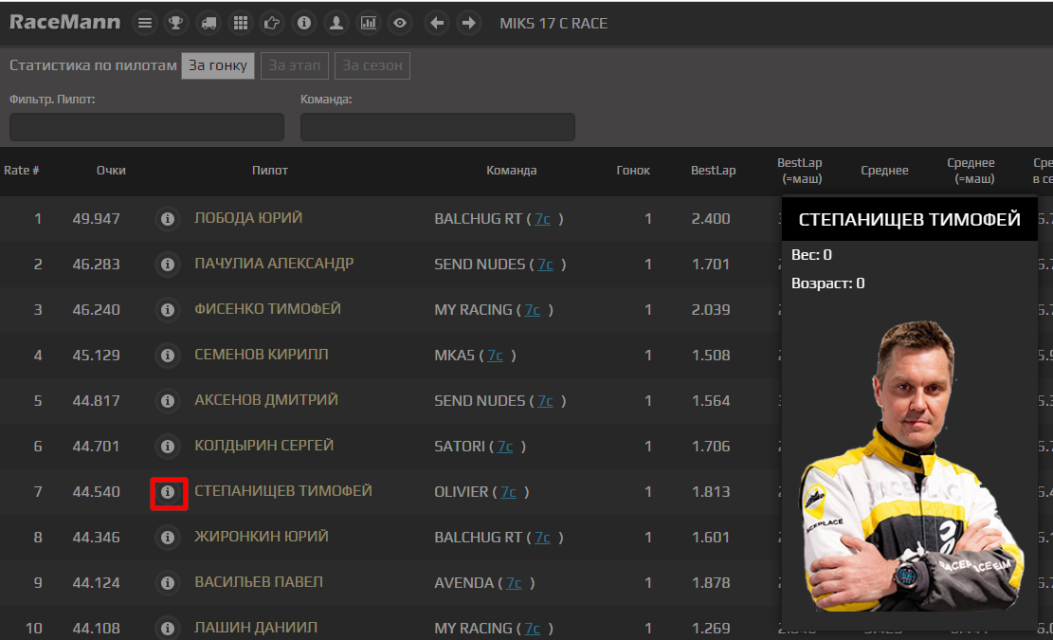Sort by the Гонок column header
Image resolution: width=1053 pixels, height=640 pixels.
633,171
